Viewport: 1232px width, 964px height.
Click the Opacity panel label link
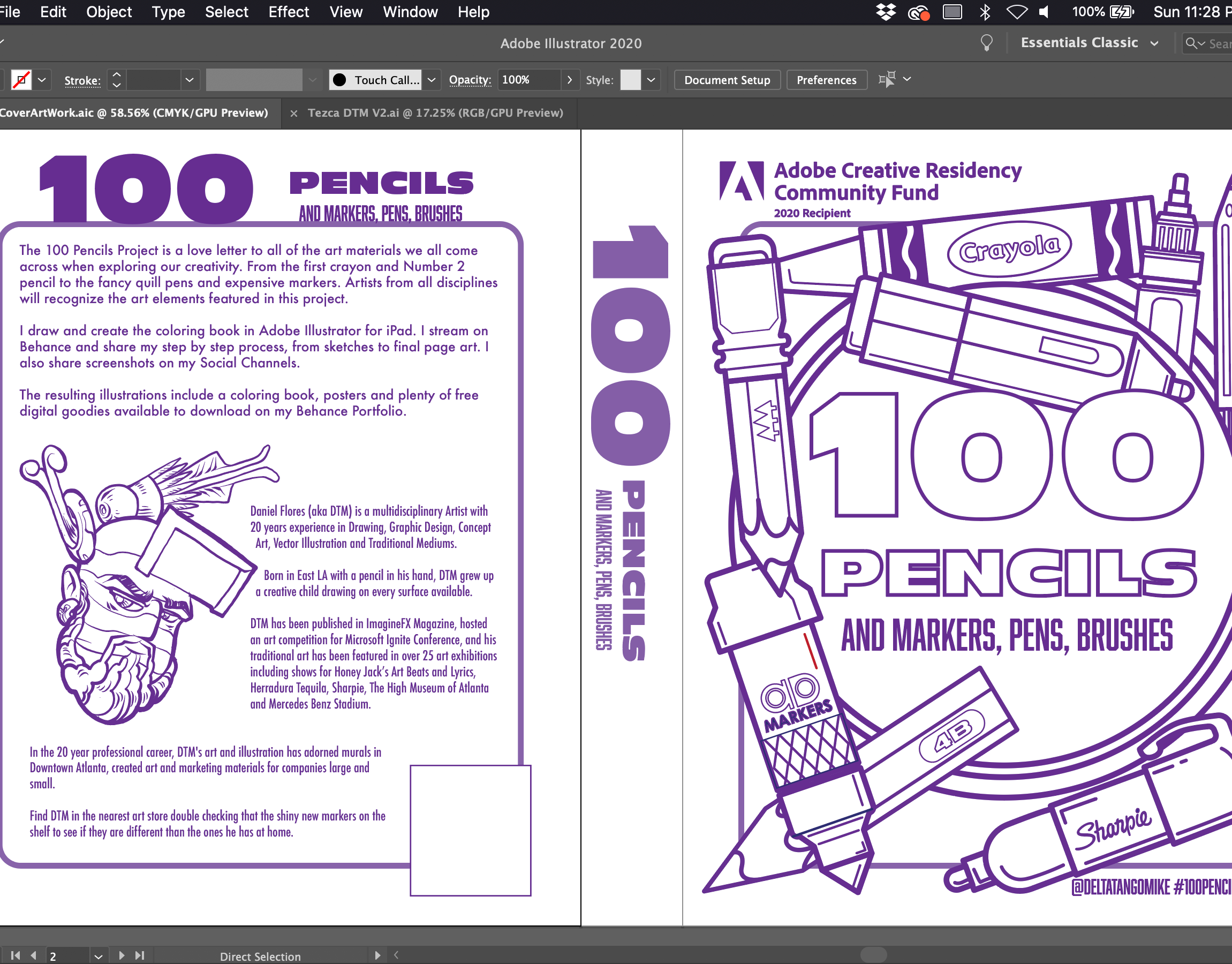pos(470,80)
